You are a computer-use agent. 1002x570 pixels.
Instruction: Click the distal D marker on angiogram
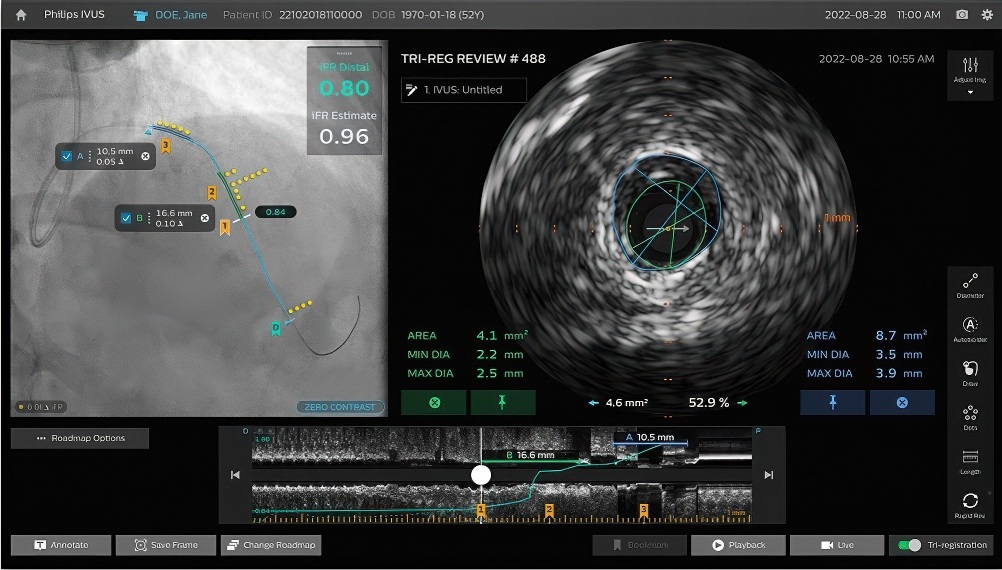click(276, 328)
